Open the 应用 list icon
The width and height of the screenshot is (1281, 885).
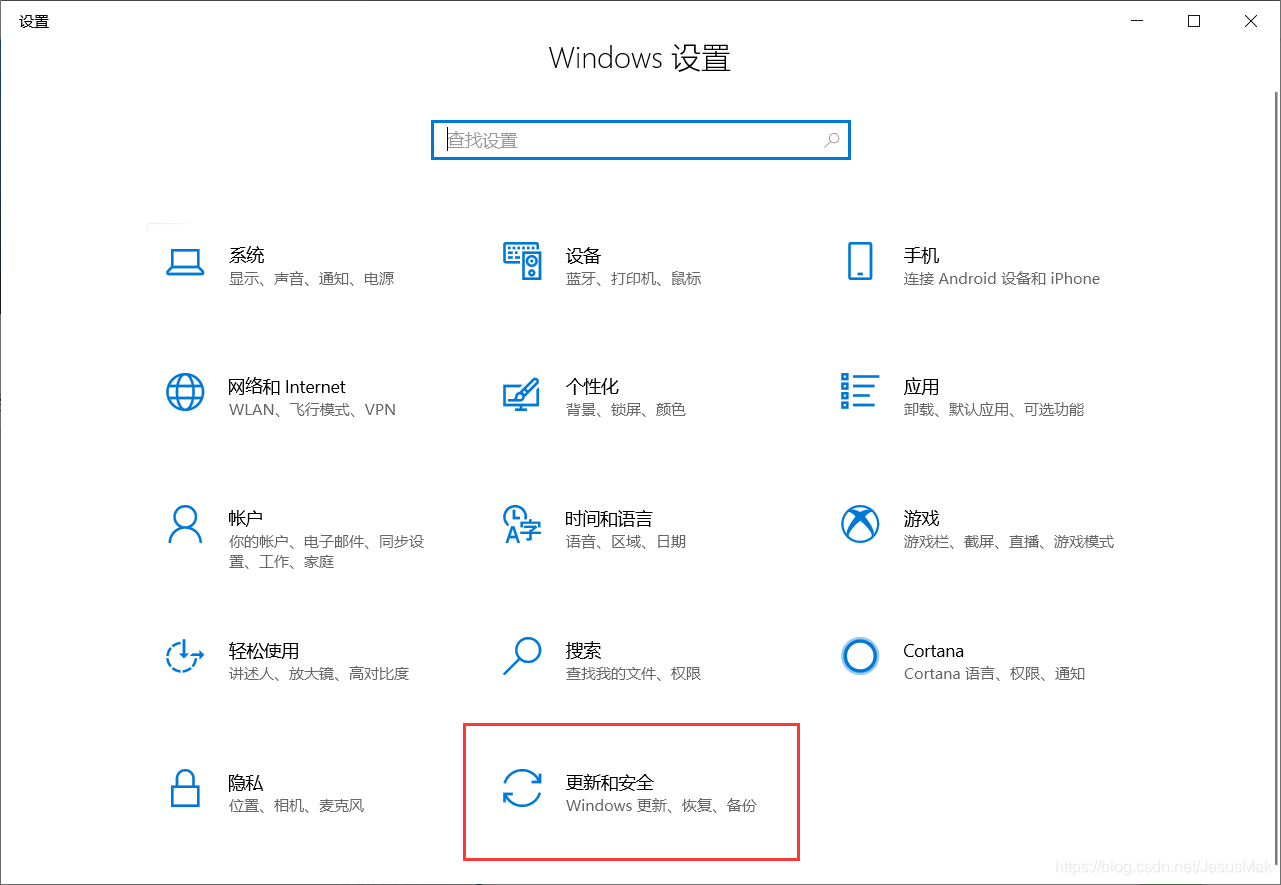tap(860, 392)
